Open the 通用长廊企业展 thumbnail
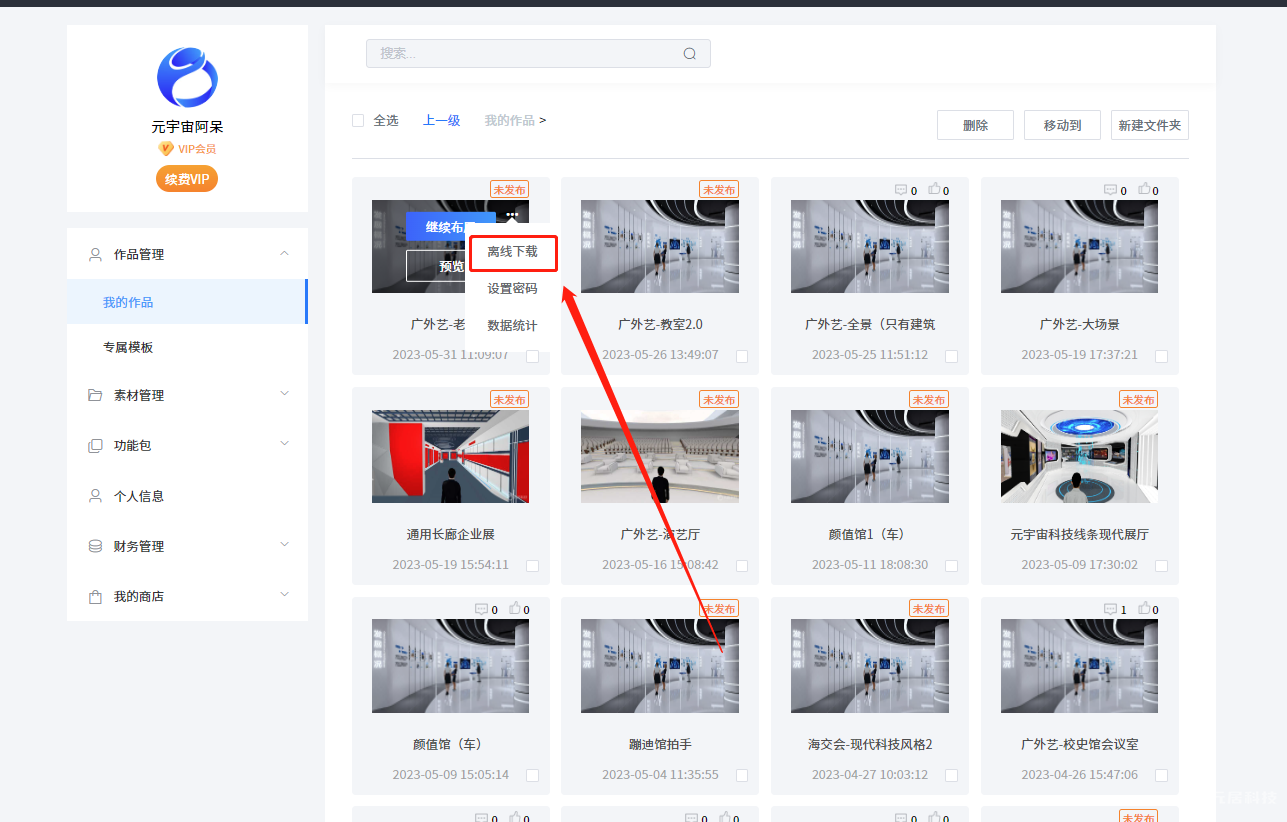The width and height of the screenshot is (1287, 822). [x=451, y=456]
